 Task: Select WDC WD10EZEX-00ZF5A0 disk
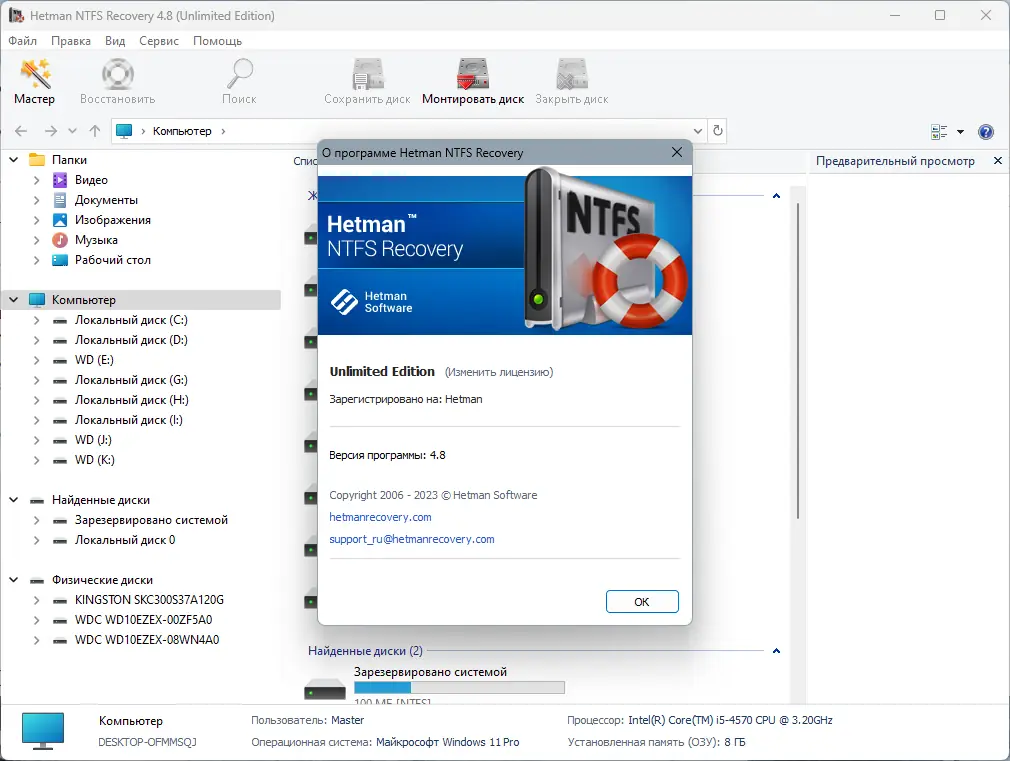pos(143,620)
